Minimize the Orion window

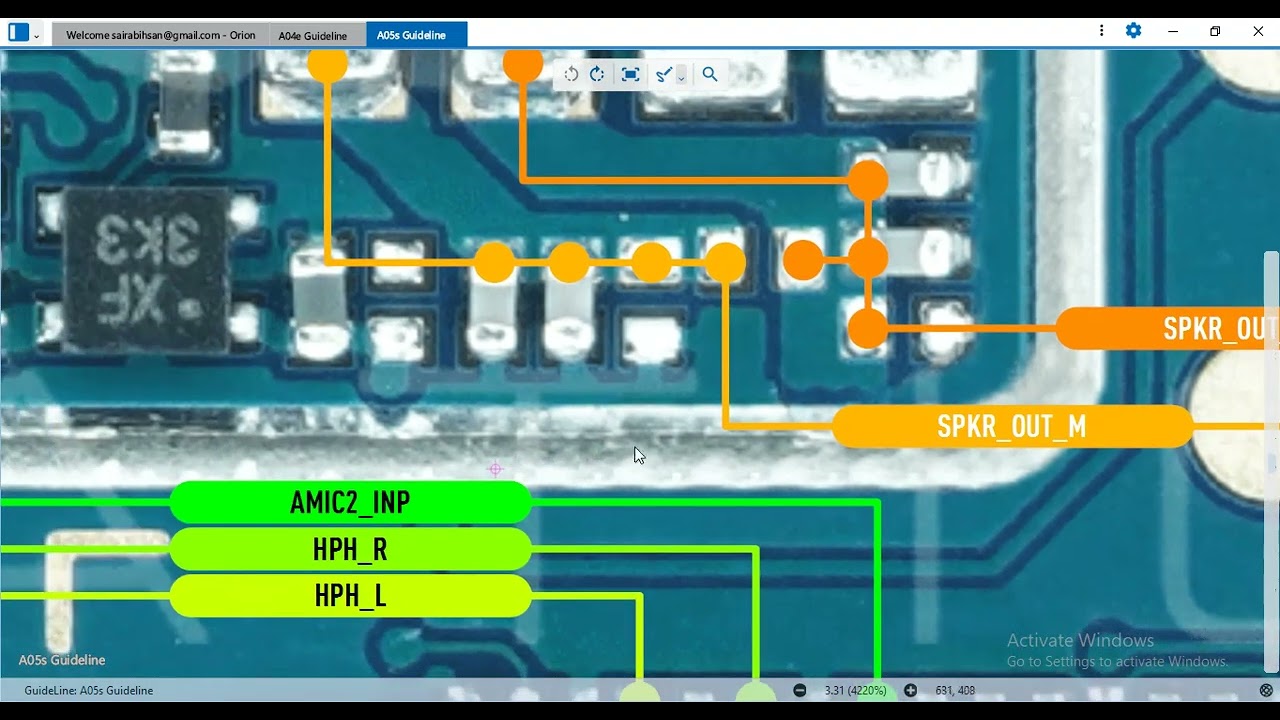coord(1173,31)
